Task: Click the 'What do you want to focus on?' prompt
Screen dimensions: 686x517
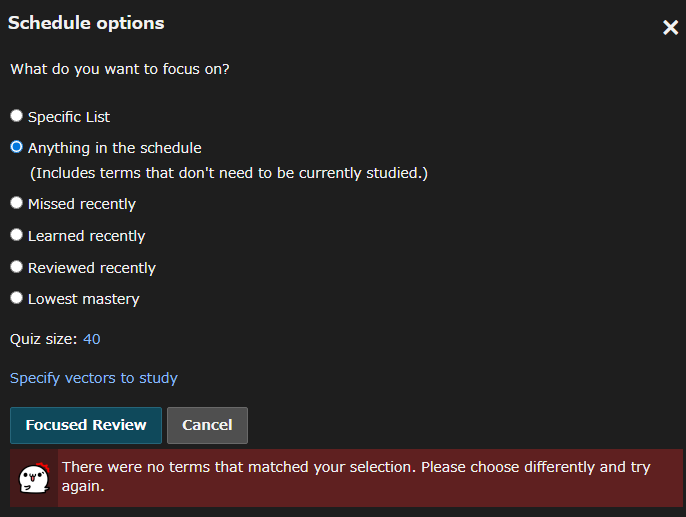Action: coord(119,70)
